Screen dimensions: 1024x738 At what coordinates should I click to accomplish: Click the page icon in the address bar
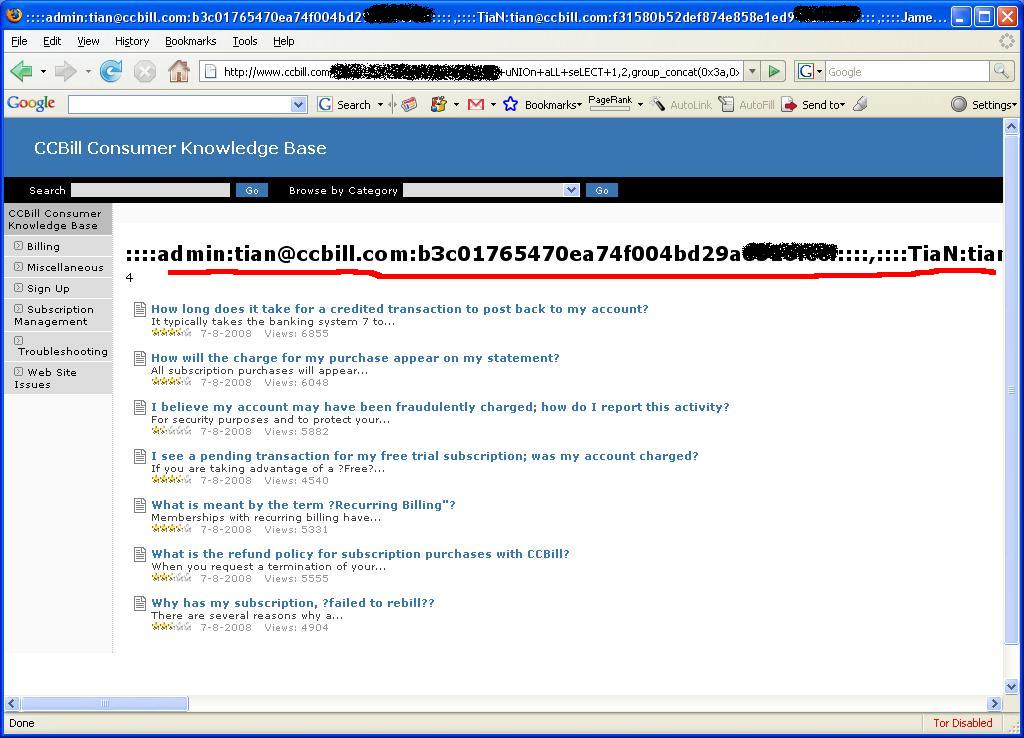pyautogui.click(x=210, y=72)
